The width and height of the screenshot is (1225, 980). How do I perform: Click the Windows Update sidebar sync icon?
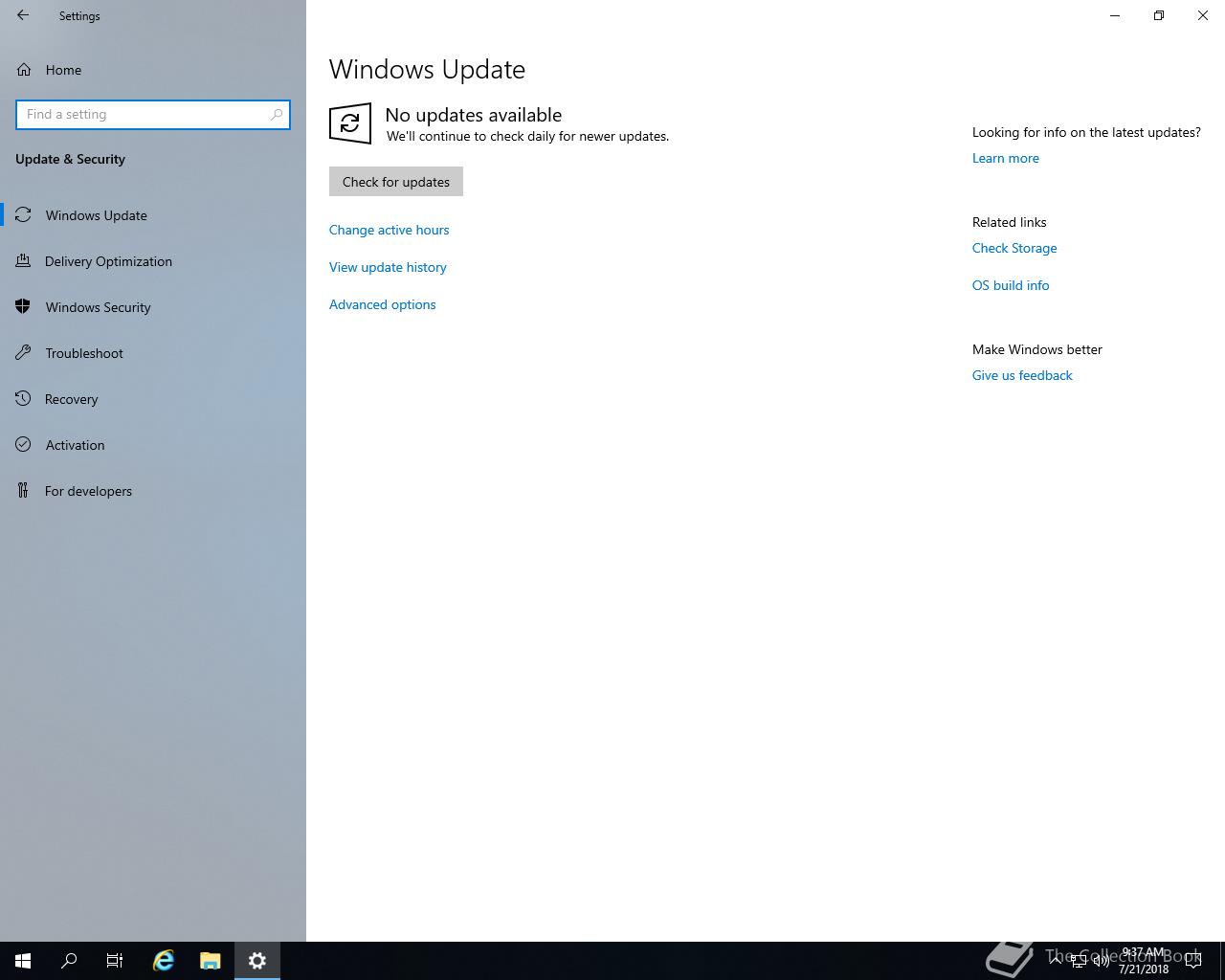coord(24,215)
